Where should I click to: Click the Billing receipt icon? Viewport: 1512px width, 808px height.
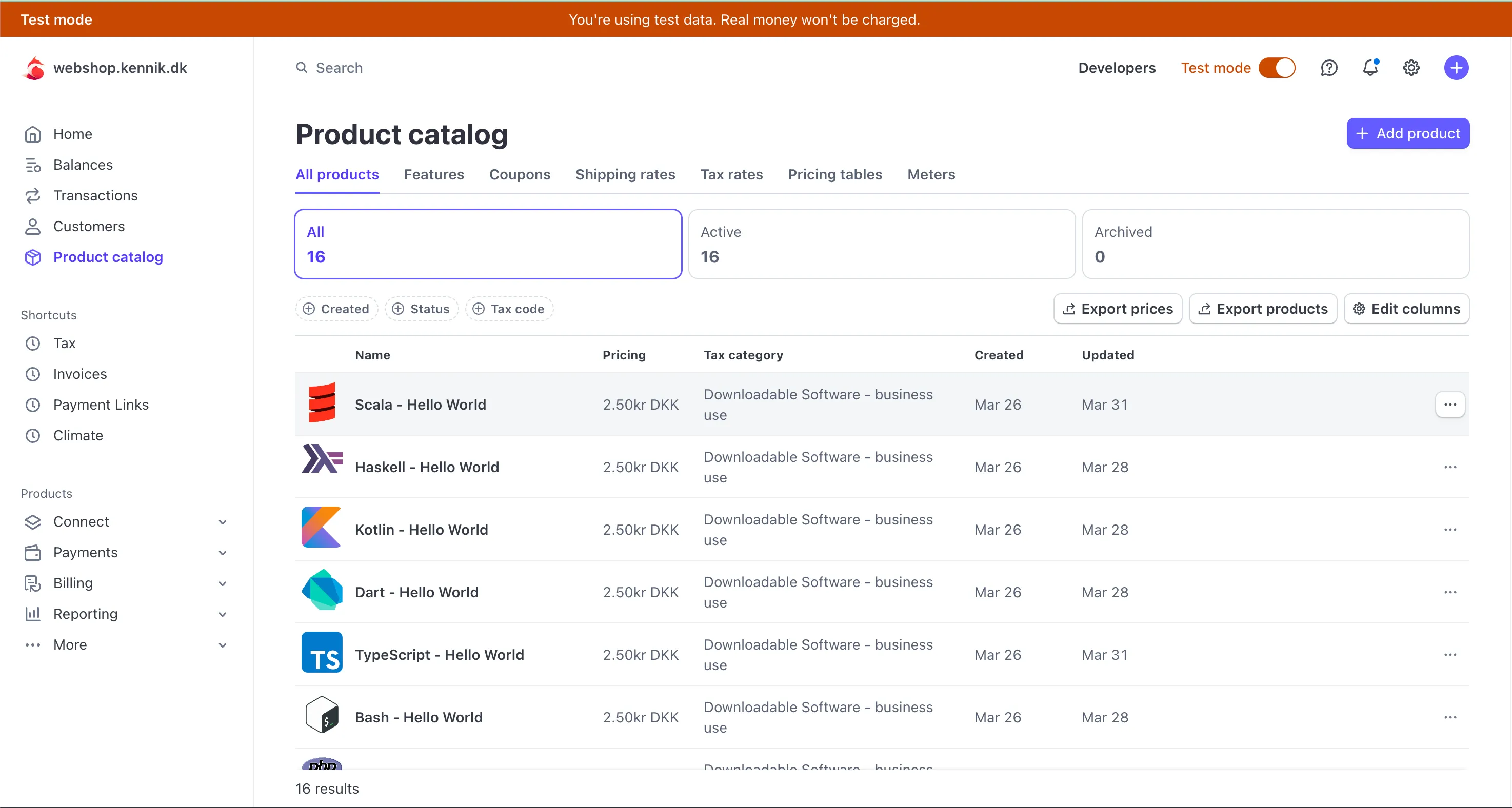pos(33,583)
